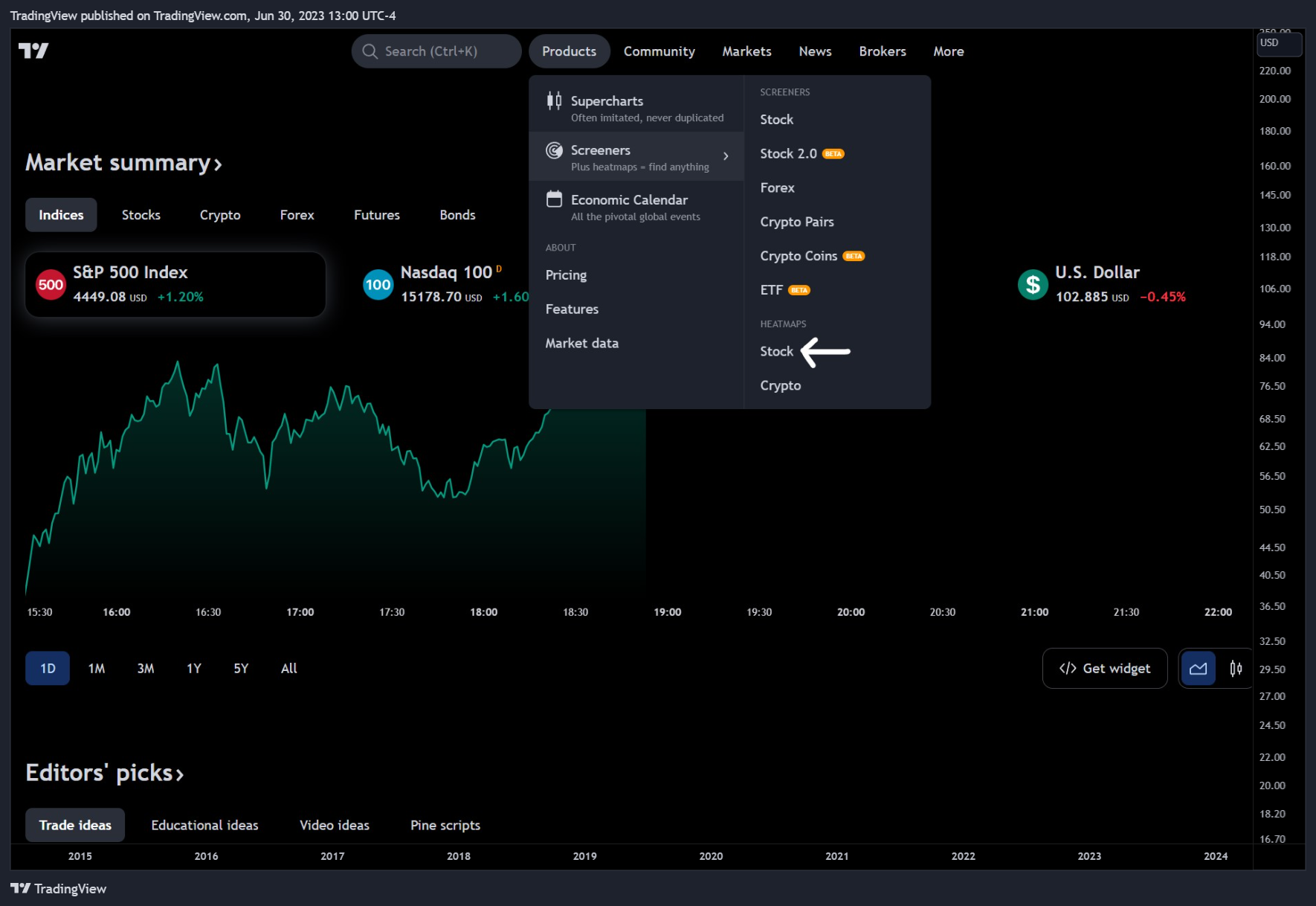The height and width of the screenshot is (906, 1316).
Task: Open the USD currency dropdown
Action: tap(1279, 42)
